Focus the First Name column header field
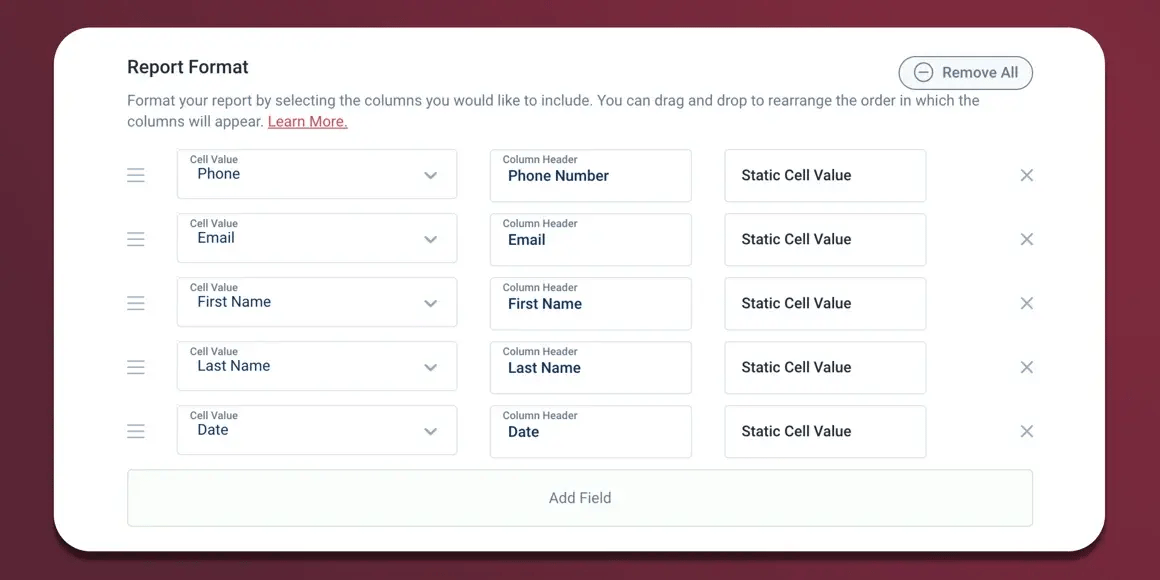Screen dimensions: 1160x580 tap(590, 303)
